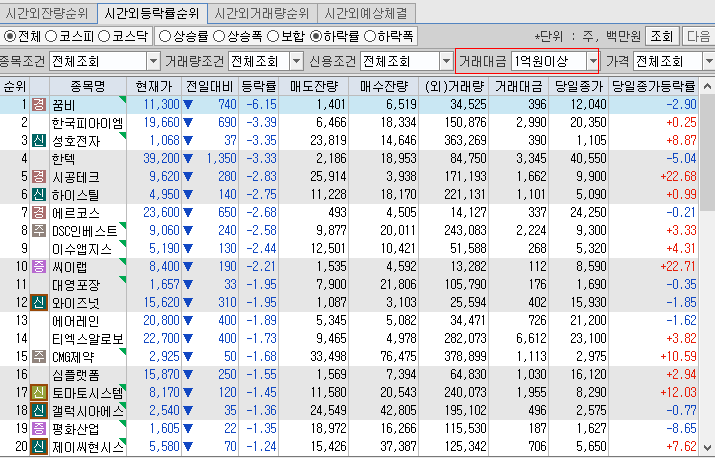This screenshot has width=715, height=458.
Task: Click the 심플랫폼 stock name
Action: [x=76, y=375]
